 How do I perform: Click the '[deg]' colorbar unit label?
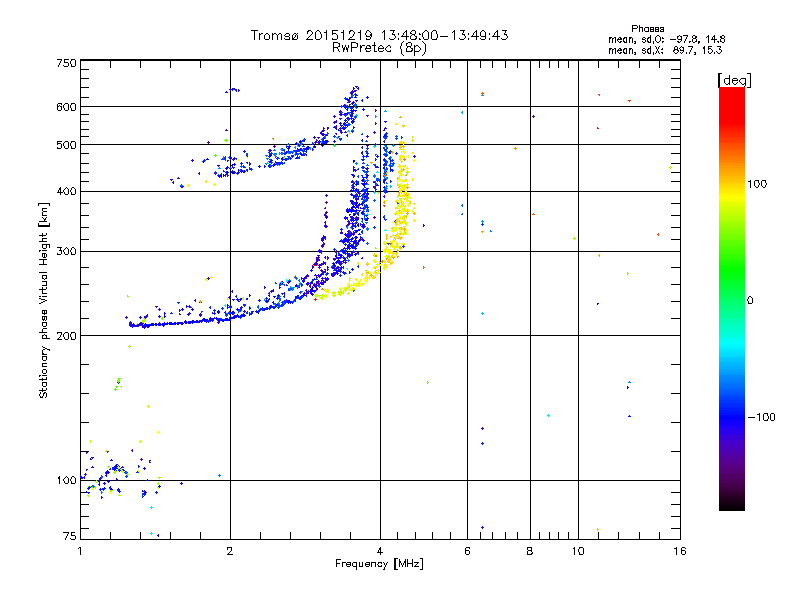coord(734,80)
